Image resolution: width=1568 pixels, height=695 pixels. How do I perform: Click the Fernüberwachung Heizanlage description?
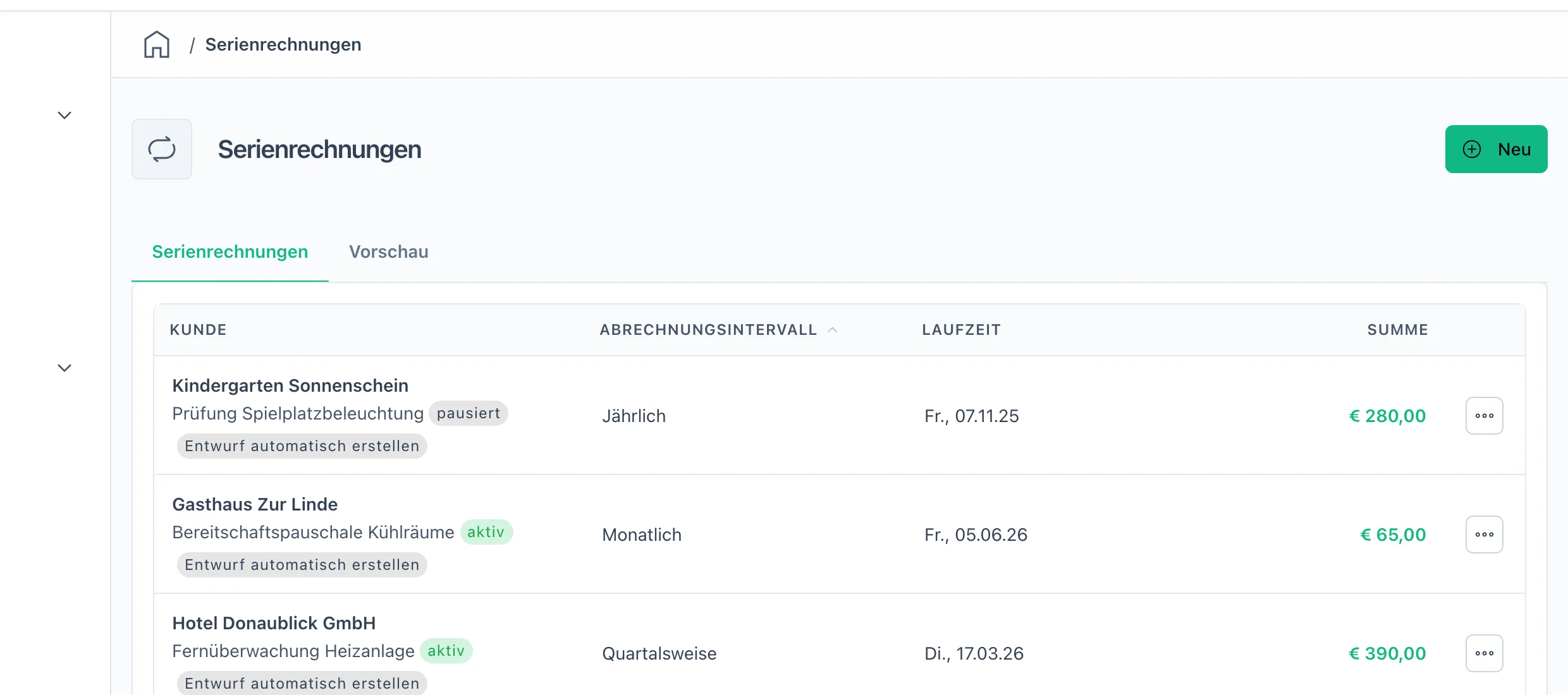(x=293, y=651)
